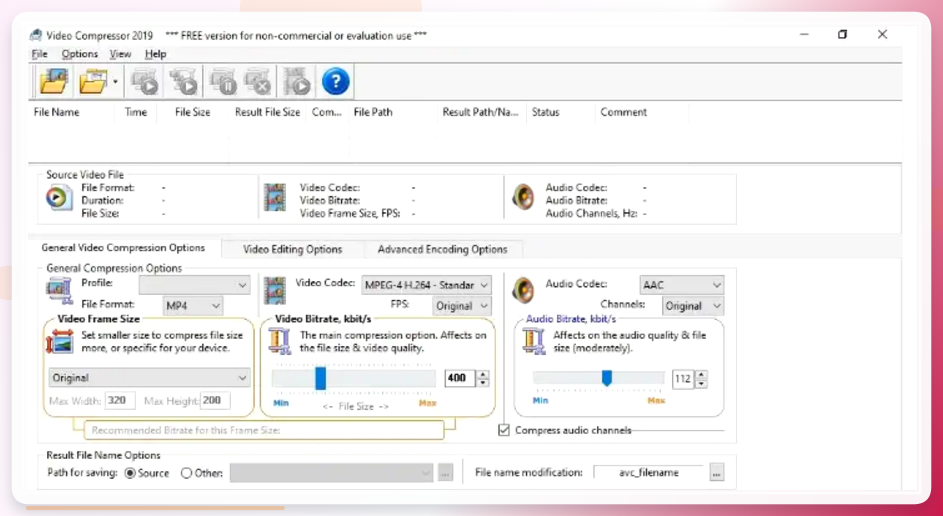Open the Other saving path dropdown
The width and height of the screenshot is (943, 516).
click(331, 473)
